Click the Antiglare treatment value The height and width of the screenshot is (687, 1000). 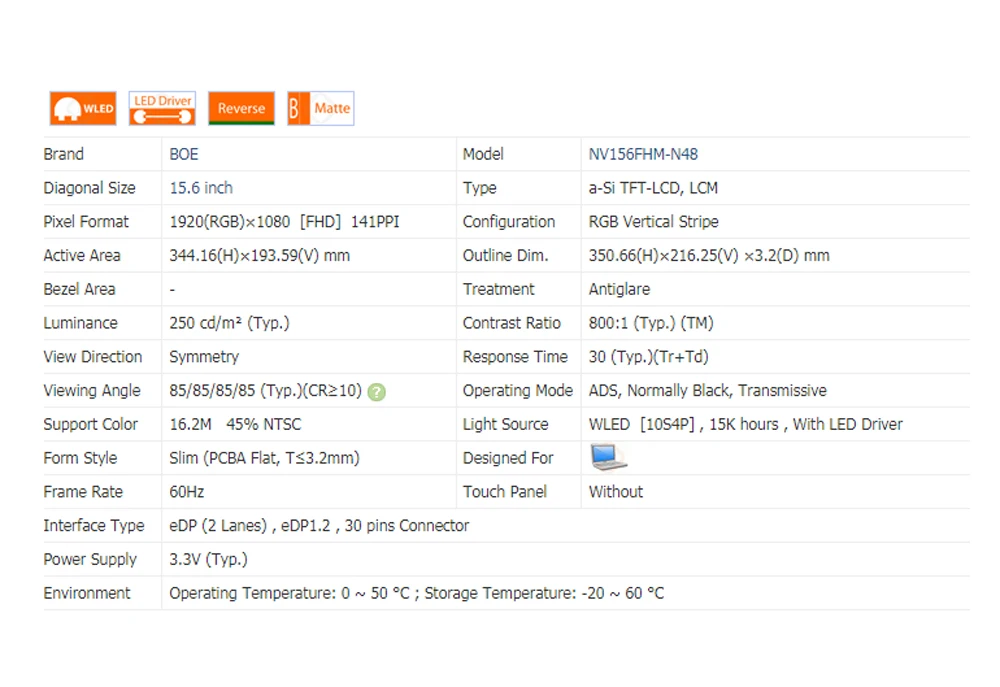pos(619,290)
